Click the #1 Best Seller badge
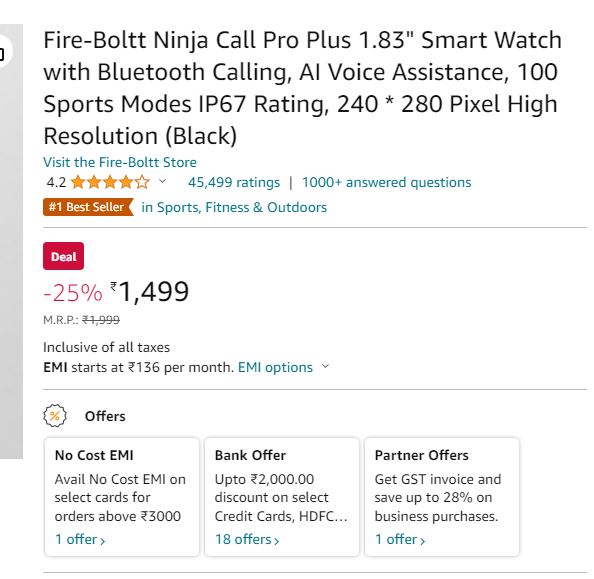The height and width of the screenshot is (579, 594). coord(88,207)
